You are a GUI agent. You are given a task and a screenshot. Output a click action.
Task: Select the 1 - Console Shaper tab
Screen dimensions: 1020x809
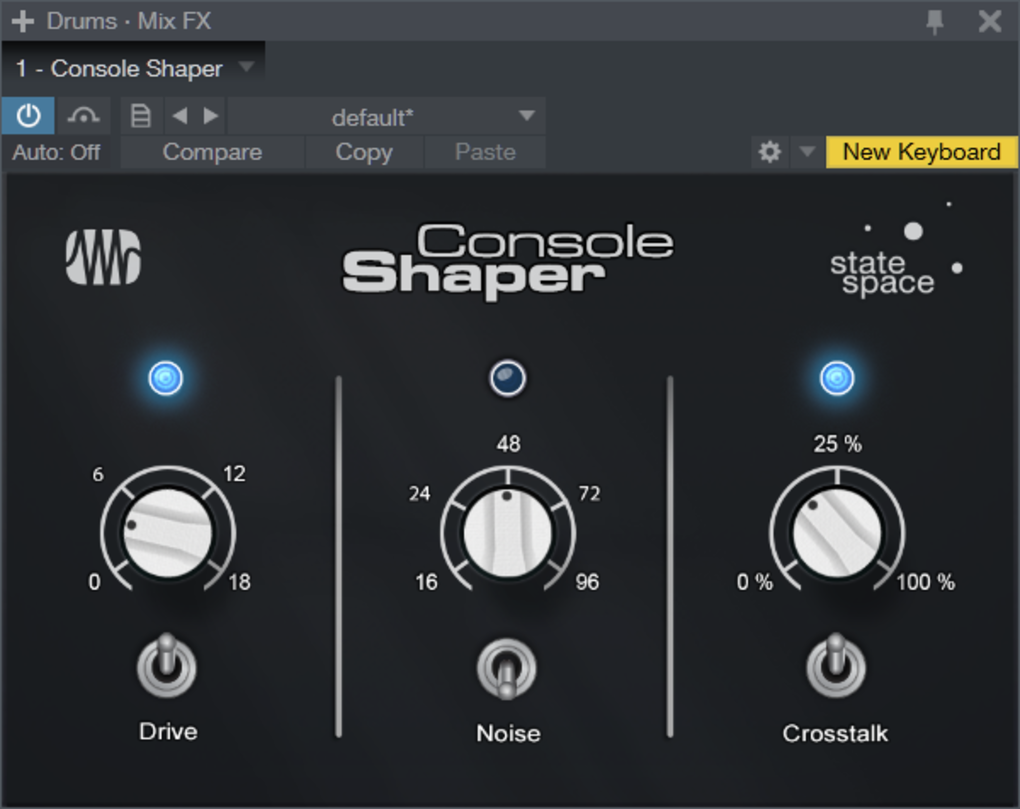point(133,68)
